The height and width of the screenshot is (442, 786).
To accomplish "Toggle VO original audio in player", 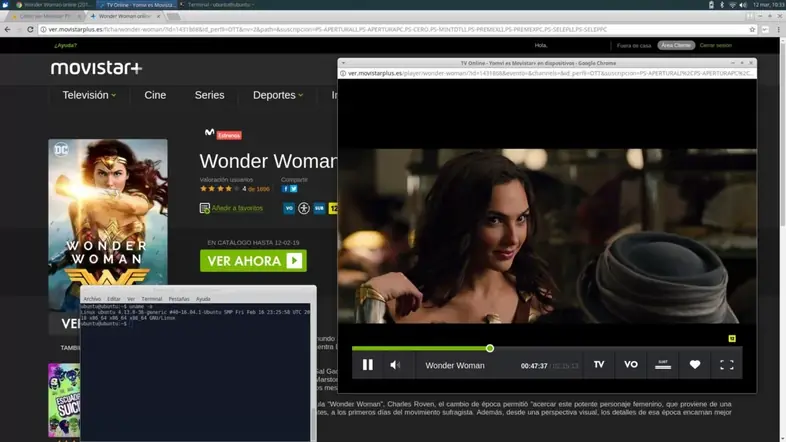I will pyautogui.click(x=631, y=364).
